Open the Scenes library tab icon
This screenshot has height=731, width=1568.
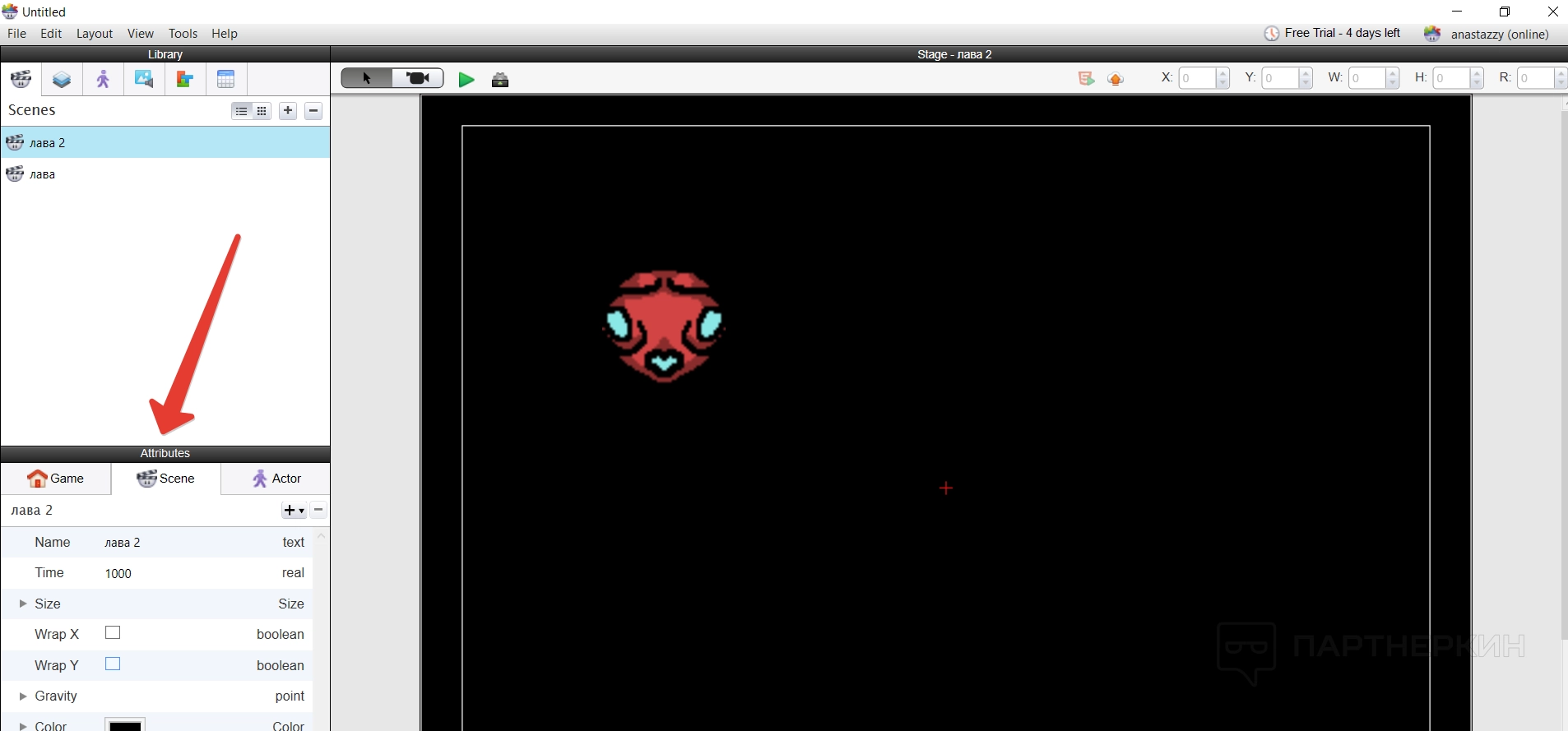click(21, 79)
